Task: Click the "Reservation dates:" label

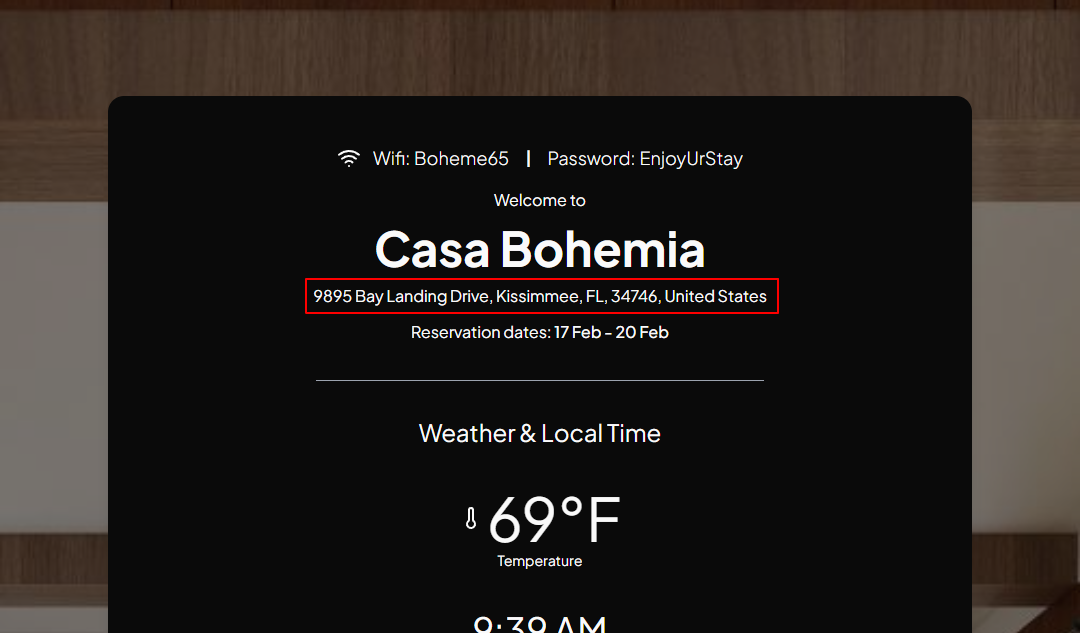Action: coord(480,332)
